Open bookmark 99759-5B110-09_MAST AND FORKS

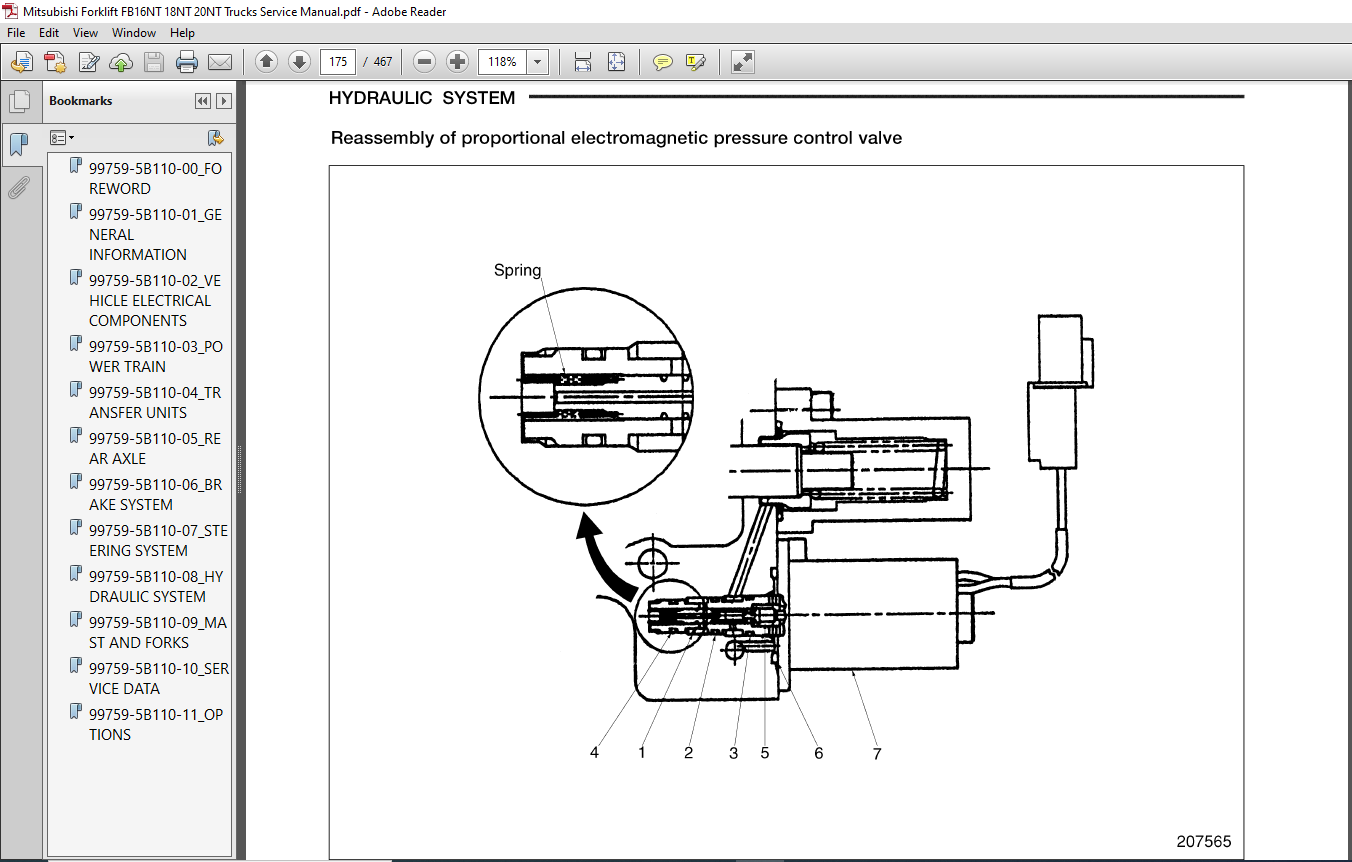[x=157, y=633]
